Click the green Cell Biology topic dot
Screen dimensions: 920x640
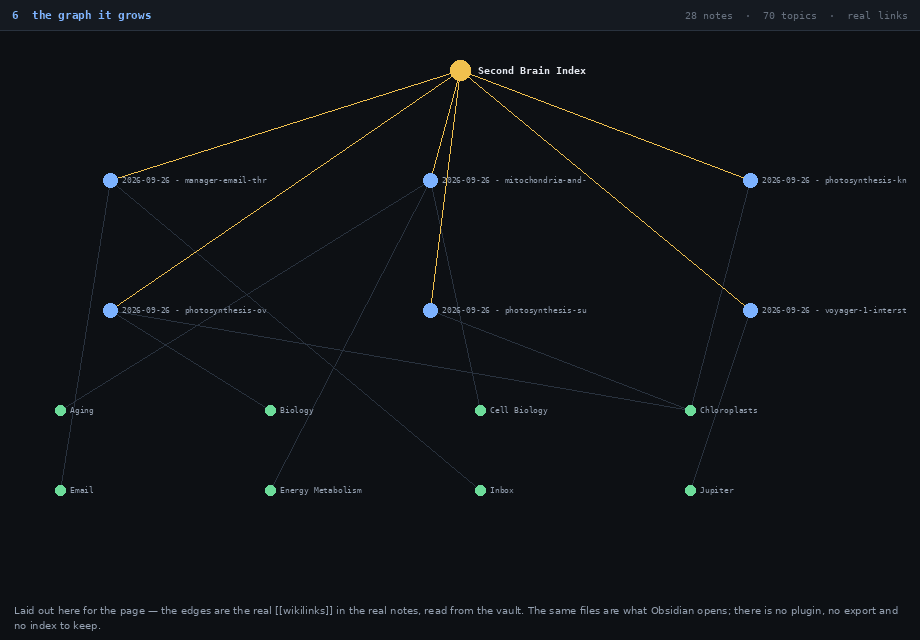(481, 411)
